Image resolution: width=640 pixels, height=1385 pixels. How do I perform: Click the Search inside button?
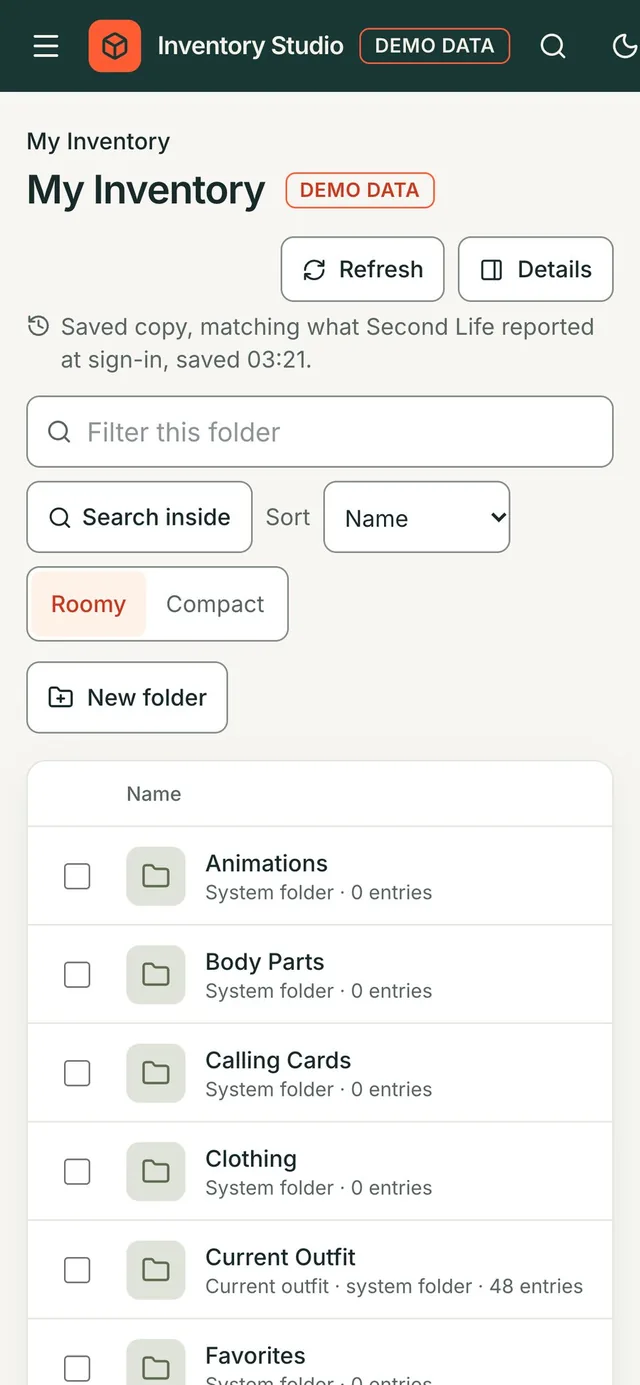click(139, 517)
